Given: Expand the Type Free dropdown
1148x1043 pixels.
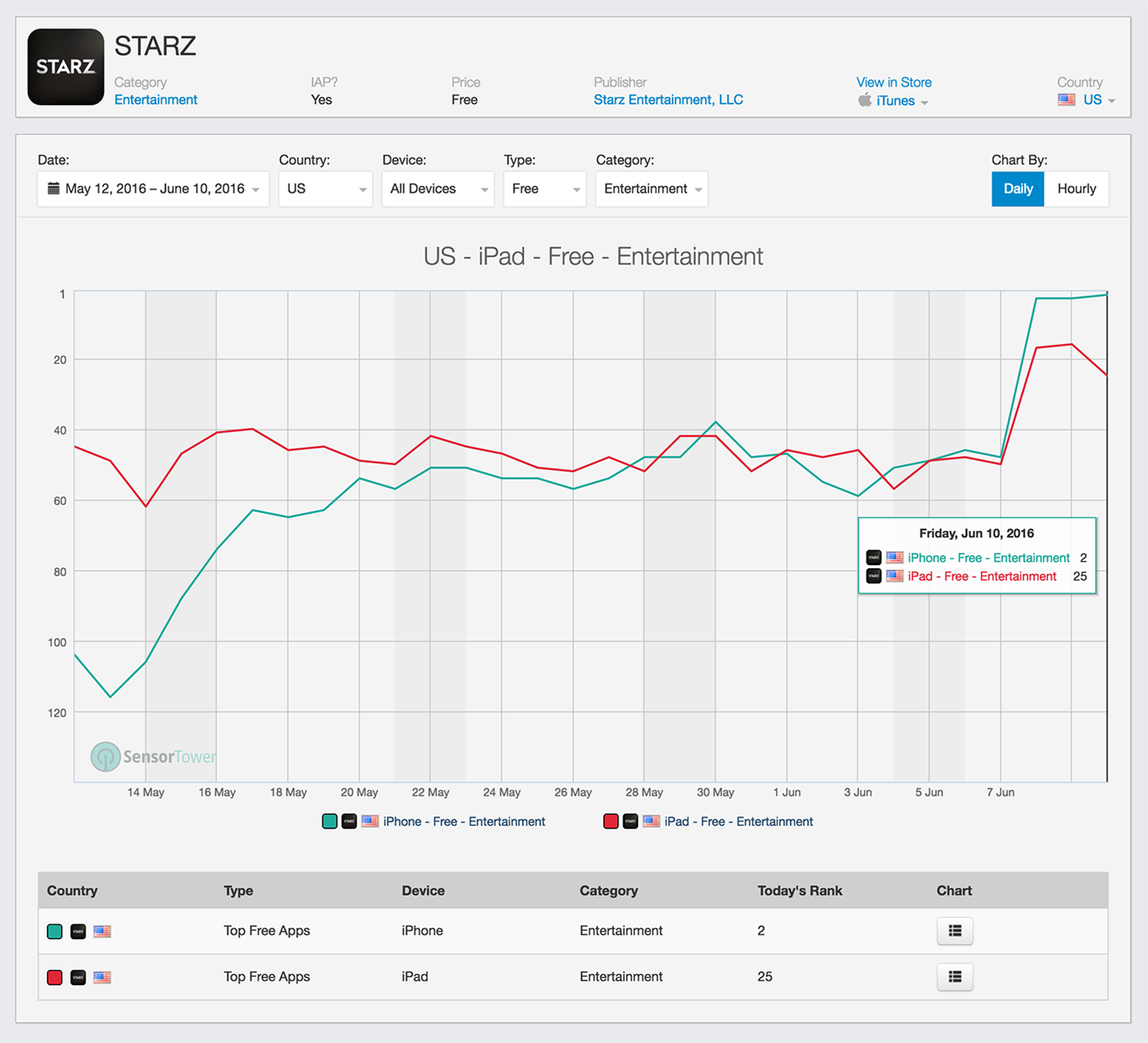Looking at the screenshot, I should (545, 189).
